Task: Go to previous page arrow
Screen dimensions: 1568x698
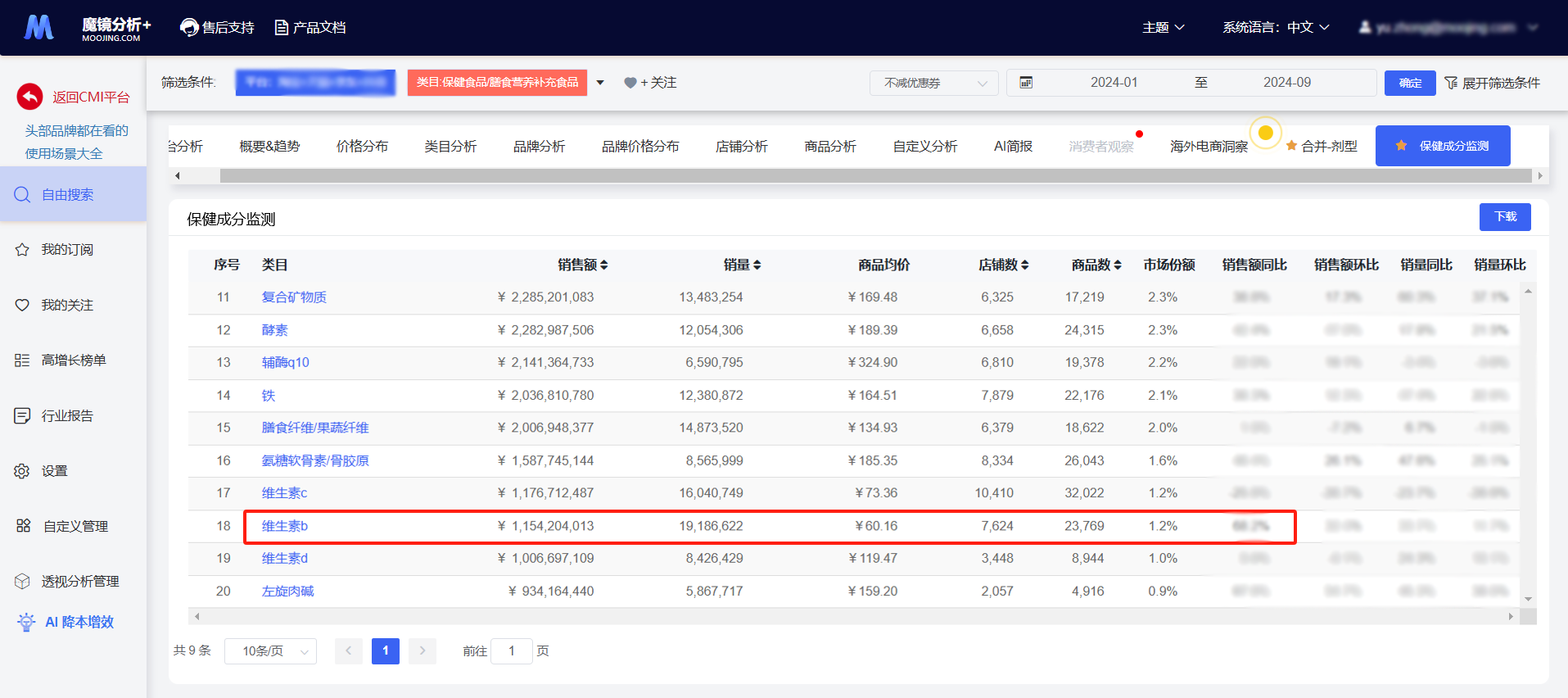Action: coord(348,651)
